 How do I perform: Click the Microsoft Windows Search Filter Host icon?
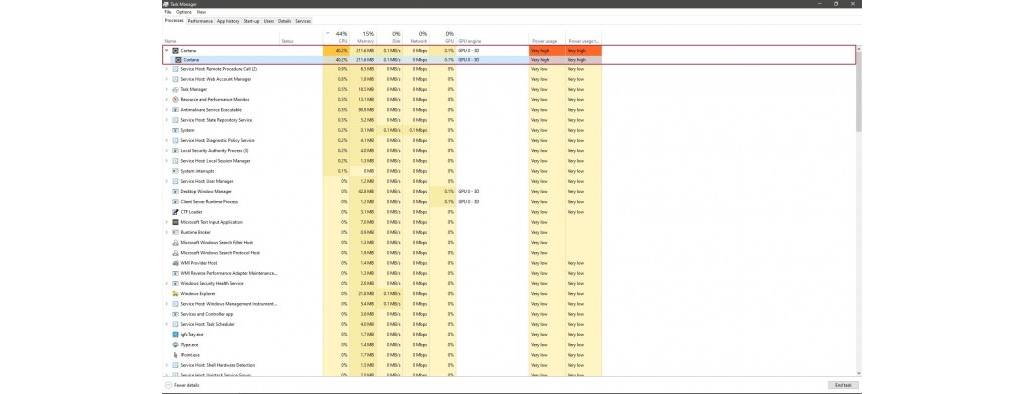pyautogui.click(x=175, y=242)
